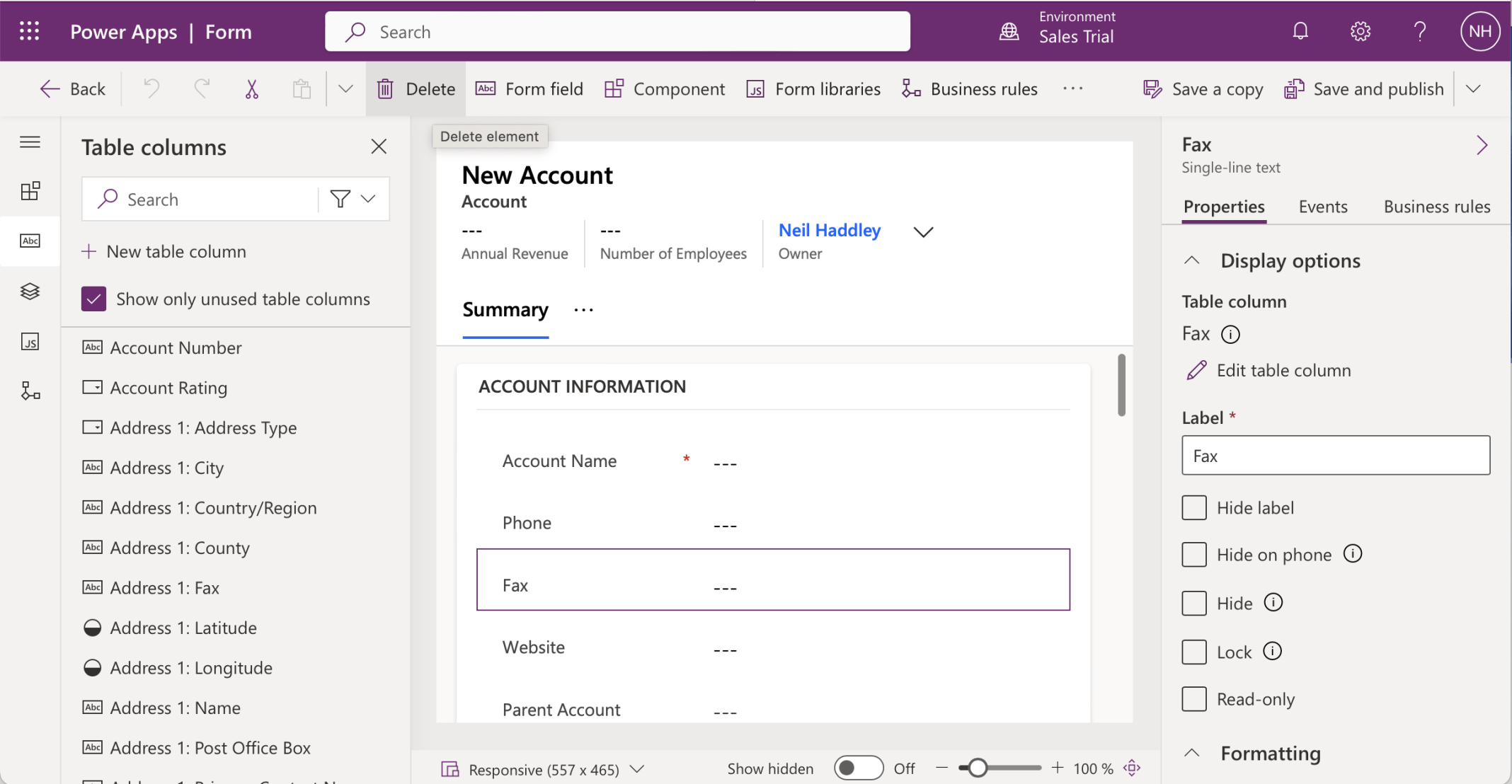Click the JS form libraries sidebar icon

tap(30, 342)
